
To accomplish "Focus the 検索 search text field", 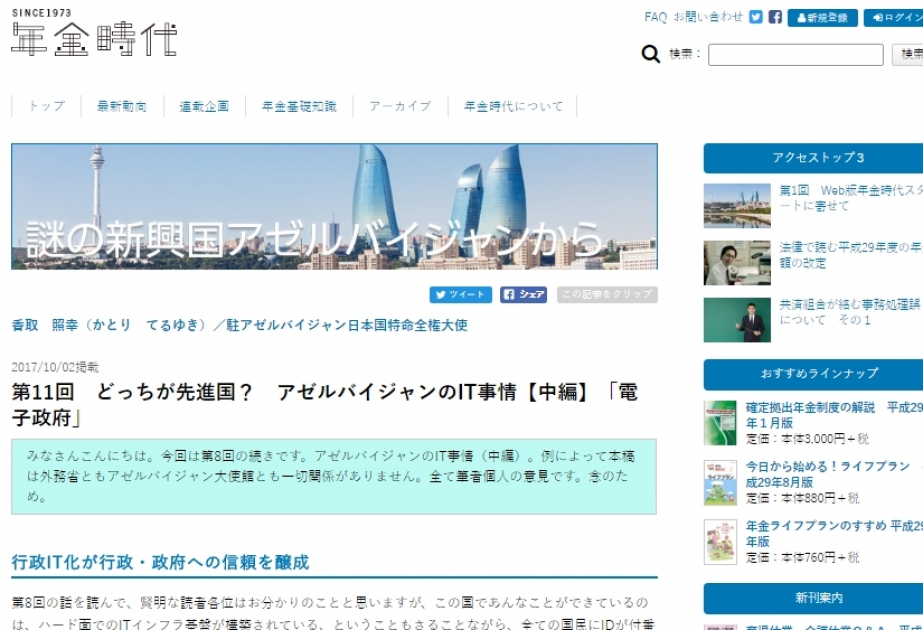I will [x=795, y=55].
